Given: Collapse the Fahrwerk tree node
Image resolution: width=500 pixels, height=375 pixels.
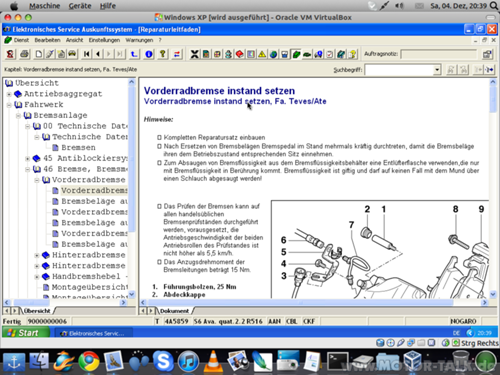Looking at the screenshot, I should tap(9, 105).
